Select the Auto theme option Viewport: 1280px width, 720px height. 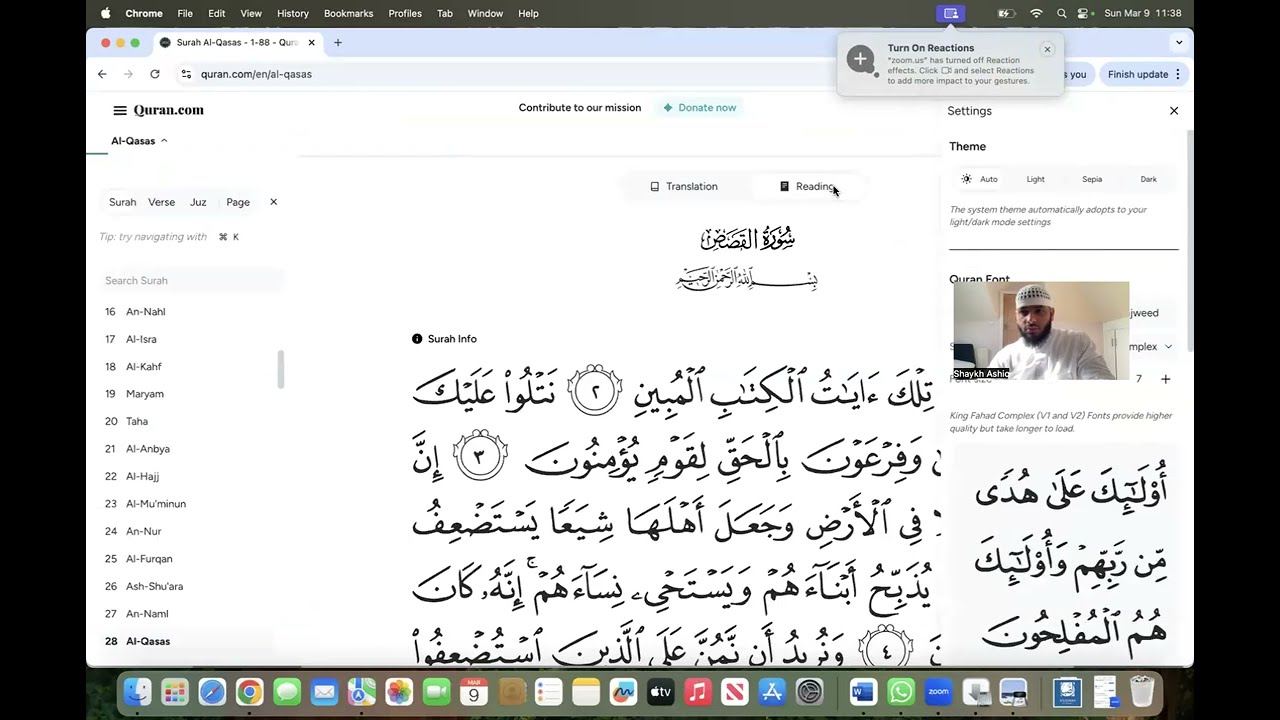pyautogui.click(x=979, y=179)
